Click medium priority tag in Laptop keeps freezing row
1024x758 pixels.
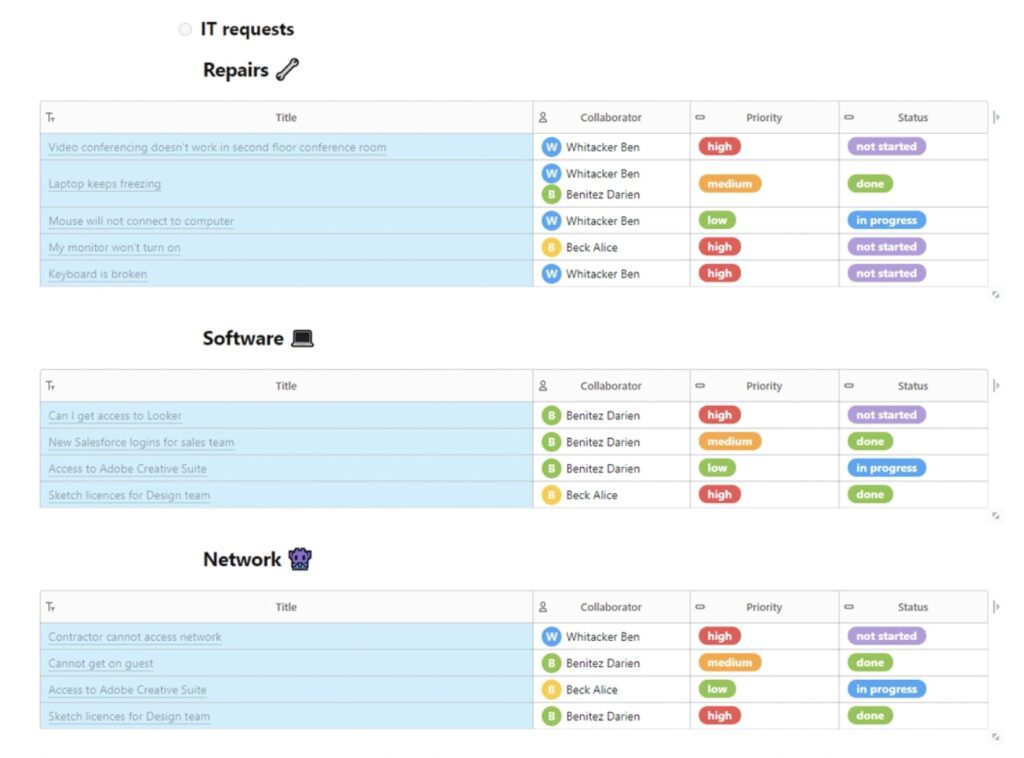[730, 184]
